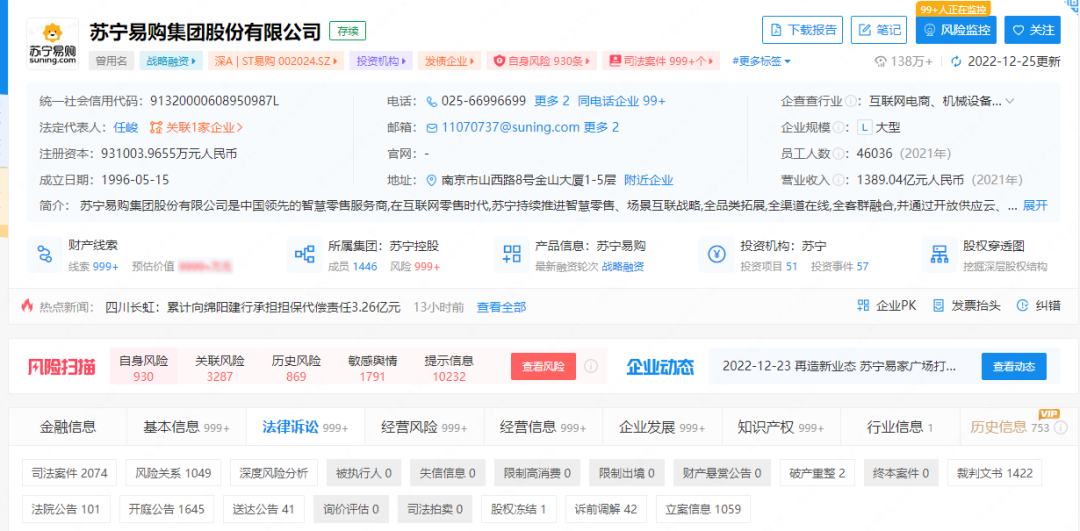The width and height of the screenshot is (1080, 531).
Task: Click the 投资机构 yen coin icon
Action: click(x=717, y=255)
